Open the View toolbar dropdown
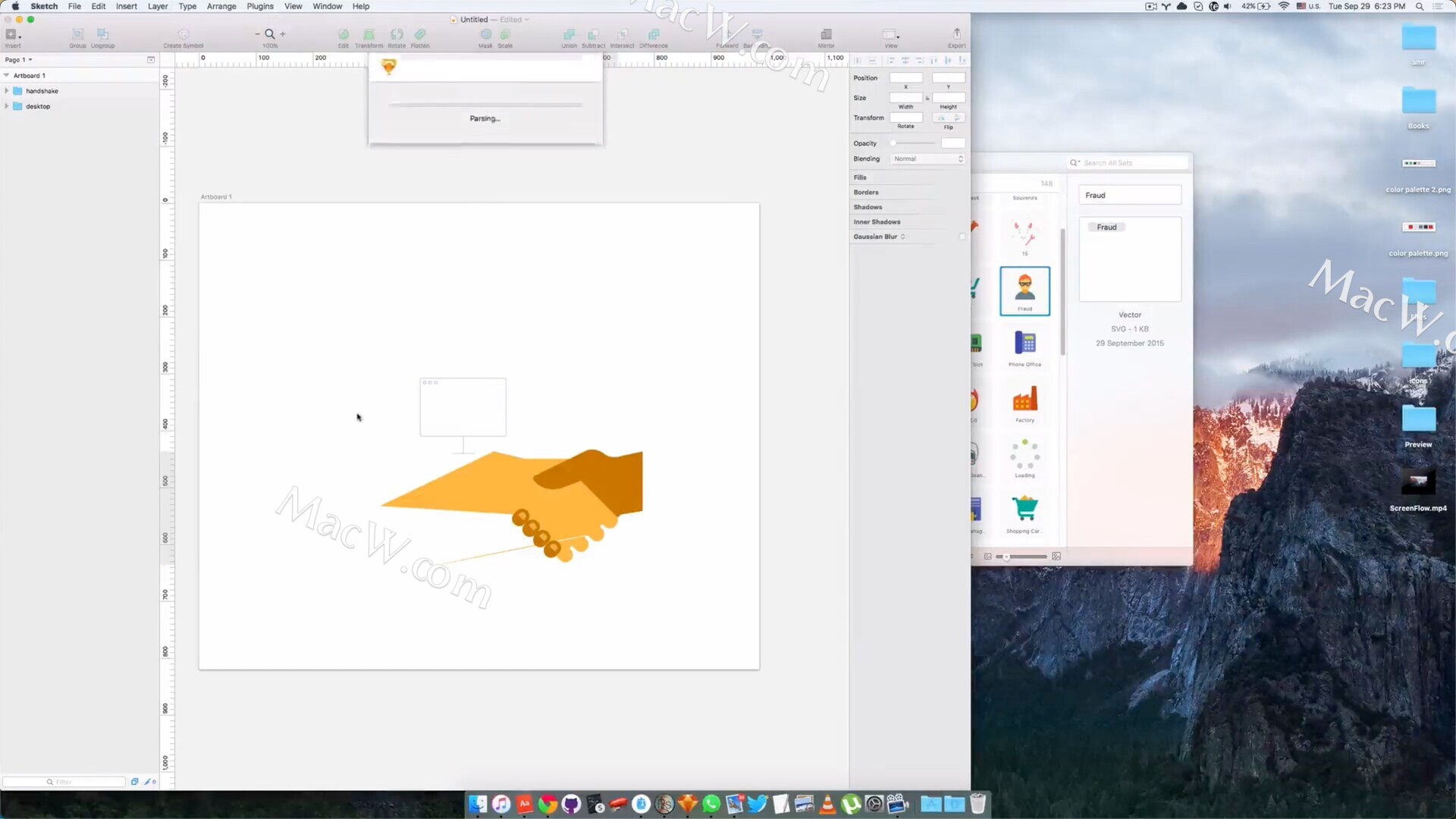Image resolution: width=1456 pixels, height=819 pixels. tap(891, 37)
